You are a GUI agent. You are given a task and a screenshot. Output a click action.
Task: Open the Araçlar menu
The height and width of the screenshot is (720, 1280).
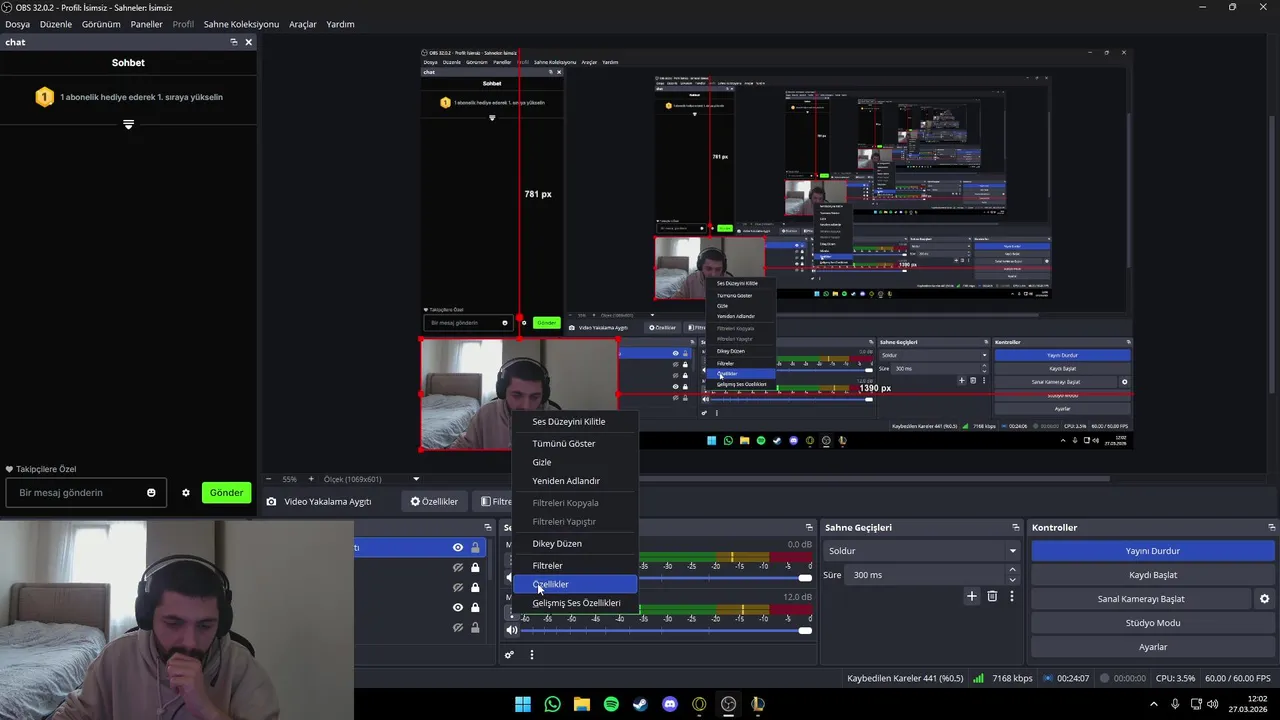click(x=303, y=24)
